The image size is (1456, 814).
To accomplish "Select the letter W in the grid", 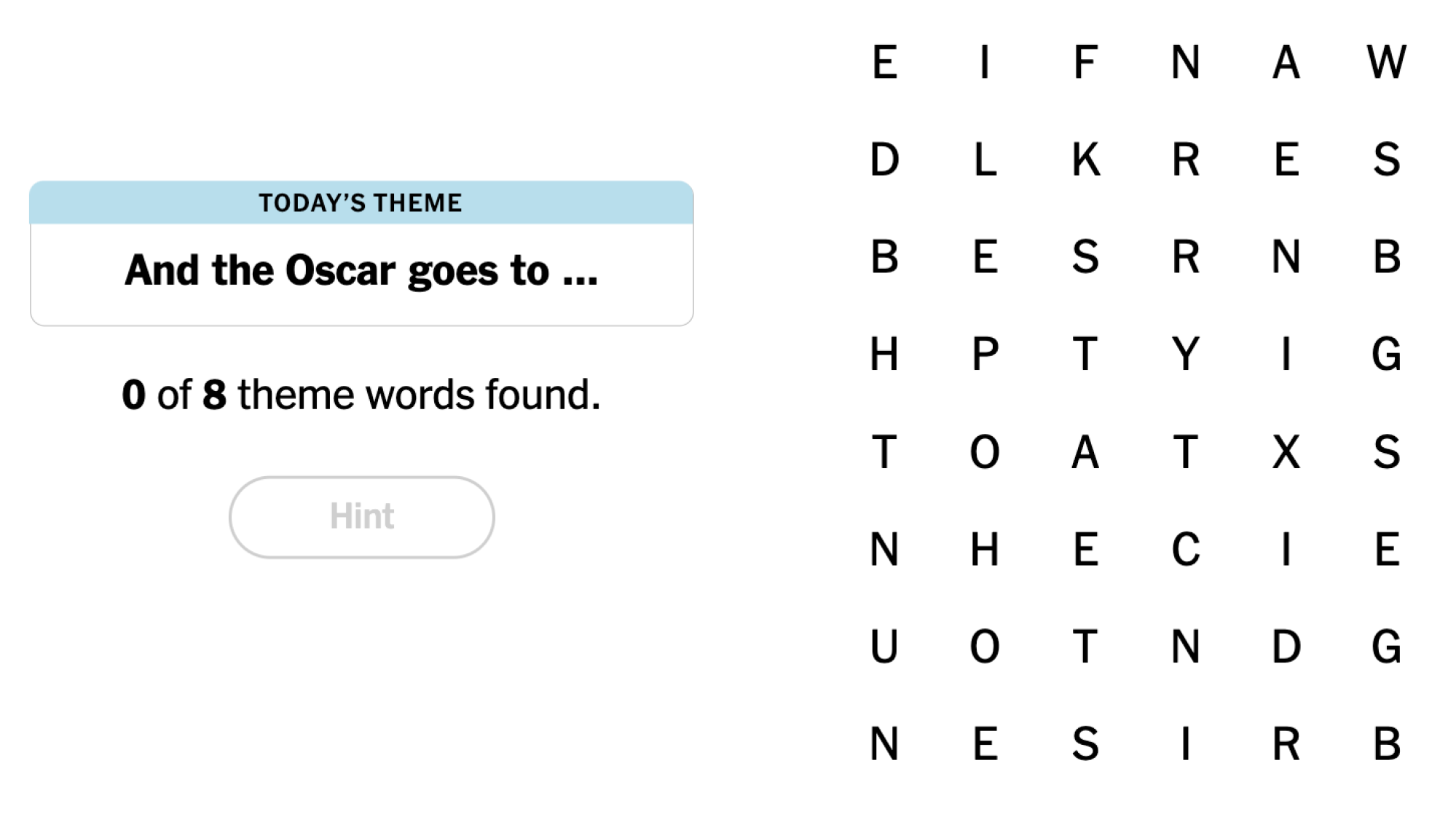I will 1386,62.
